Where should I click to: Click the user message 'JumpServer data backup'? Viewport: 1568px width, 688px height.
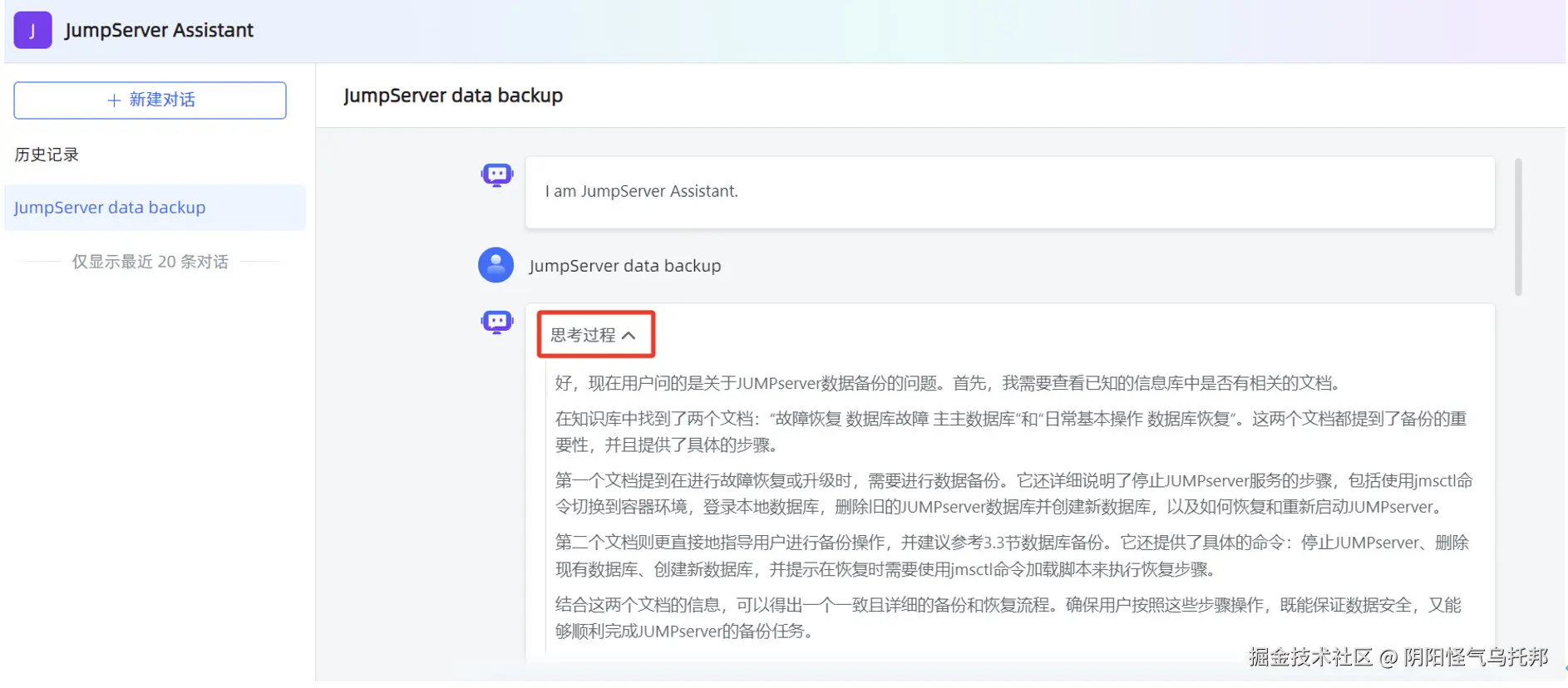(624, 266)
